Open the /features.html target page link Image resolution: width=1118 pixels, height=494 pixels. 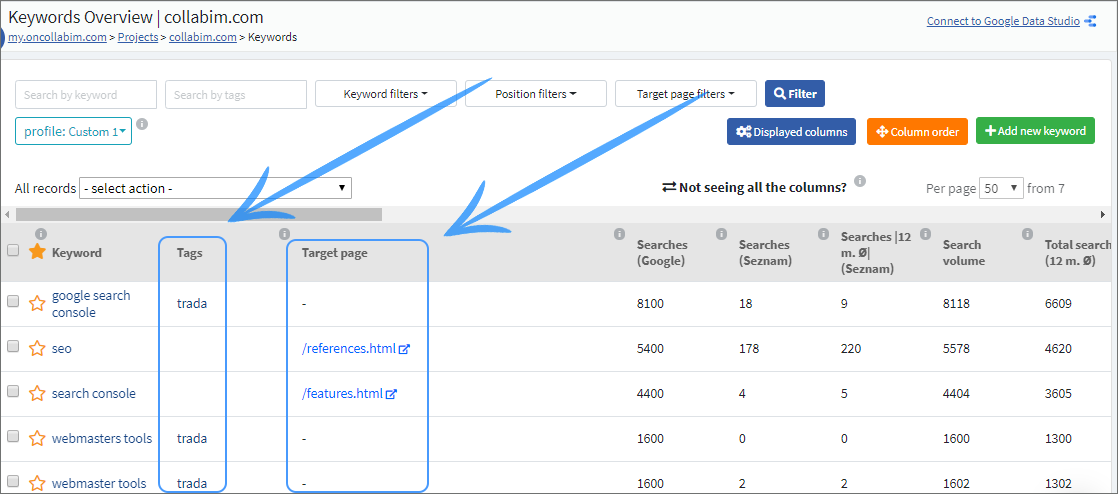click(342, 393)
